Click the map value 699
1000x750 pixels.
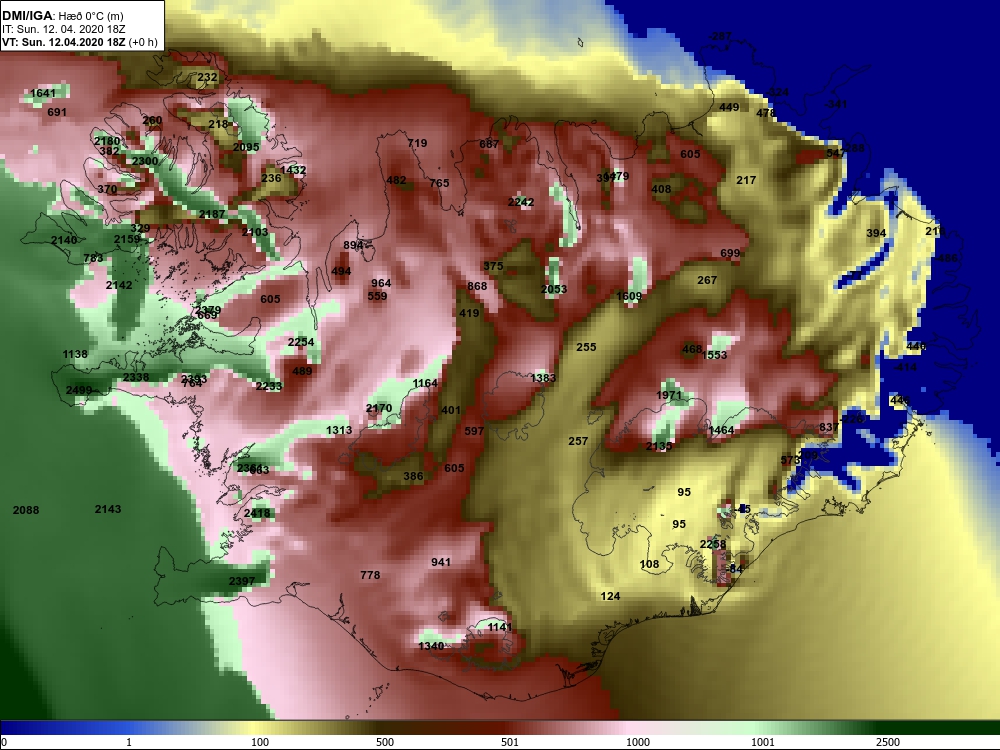(x=730, y=253)
